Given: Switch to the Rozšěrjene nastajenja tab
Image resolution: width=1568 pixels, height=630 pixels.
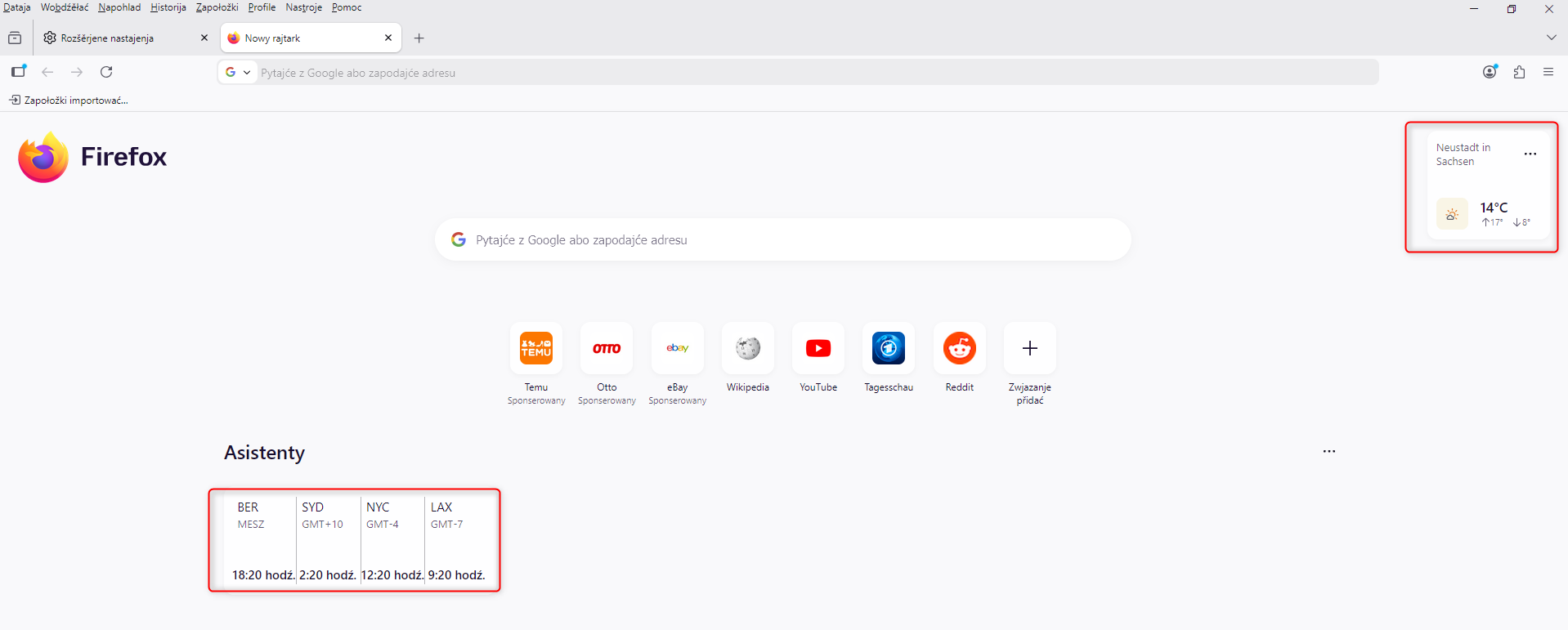Looking at the screenshot, I should [127, 38].
